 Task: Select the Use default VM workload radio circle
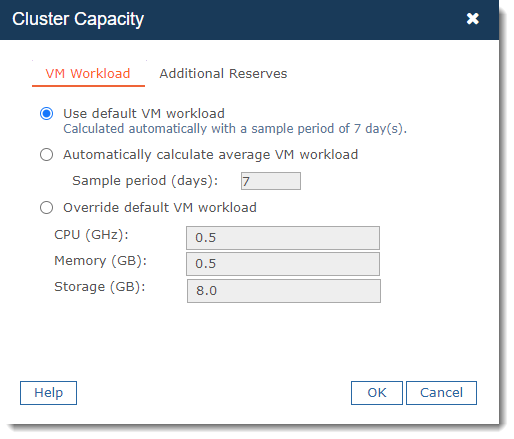click(x=46, y=113)
